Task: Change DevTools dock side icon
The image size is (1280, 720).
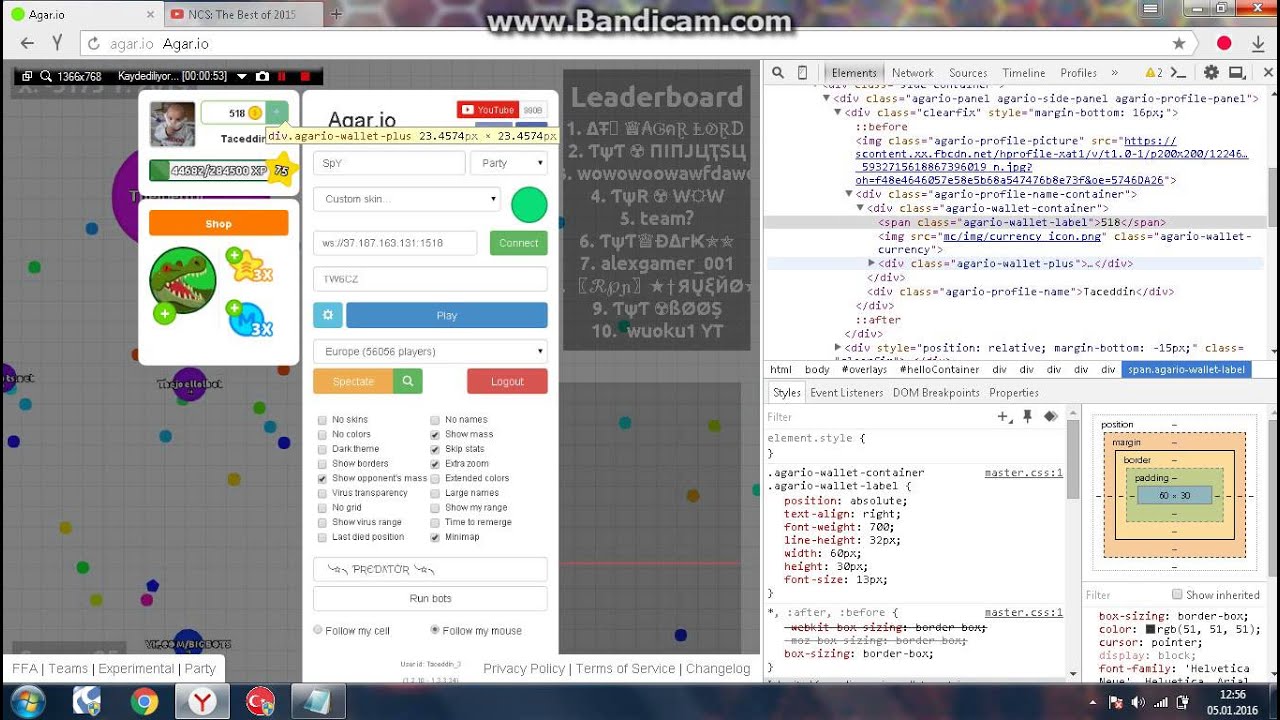Action: pos(1237,73)
